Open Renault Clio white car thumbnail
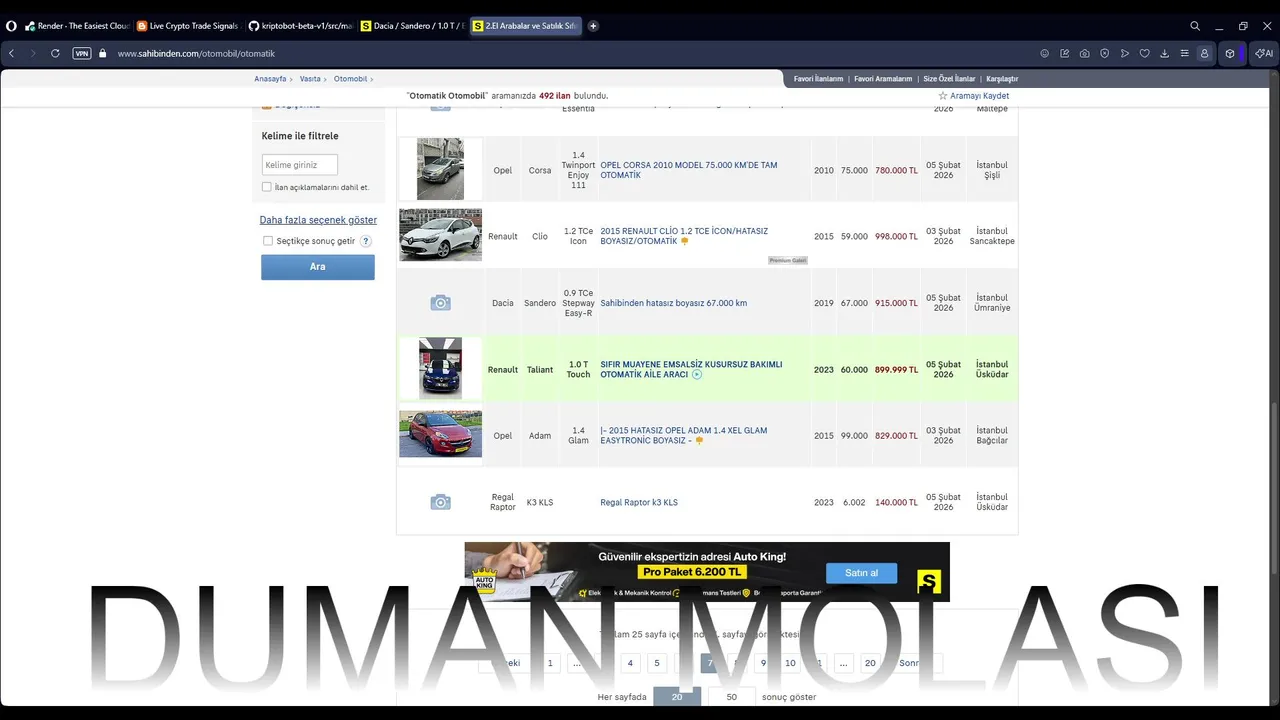The width and height of the screenshot is (1280, 720). [x=440, y=235]
